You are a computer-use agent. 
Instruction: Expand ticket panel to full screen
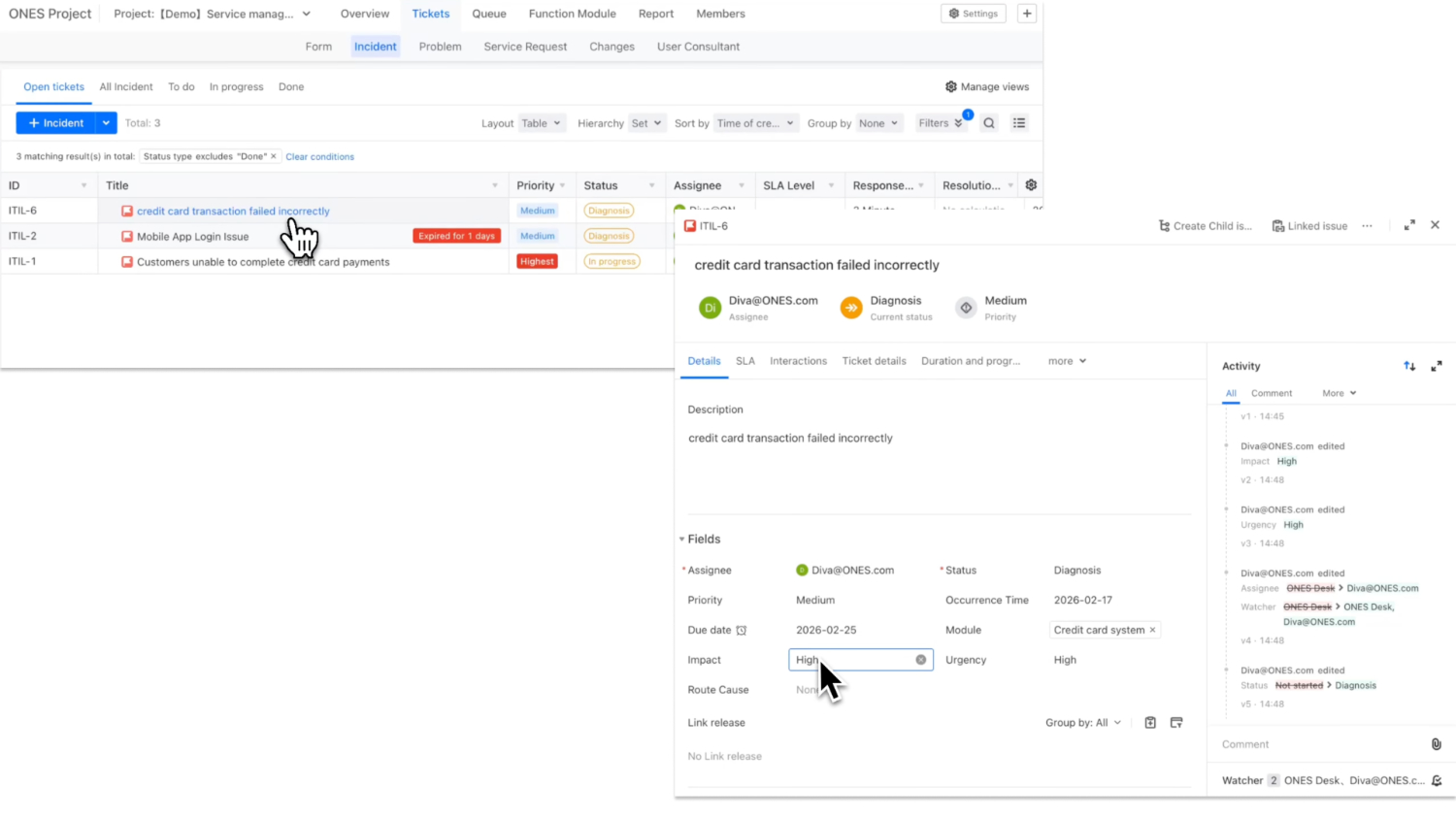pos(1408,225)
